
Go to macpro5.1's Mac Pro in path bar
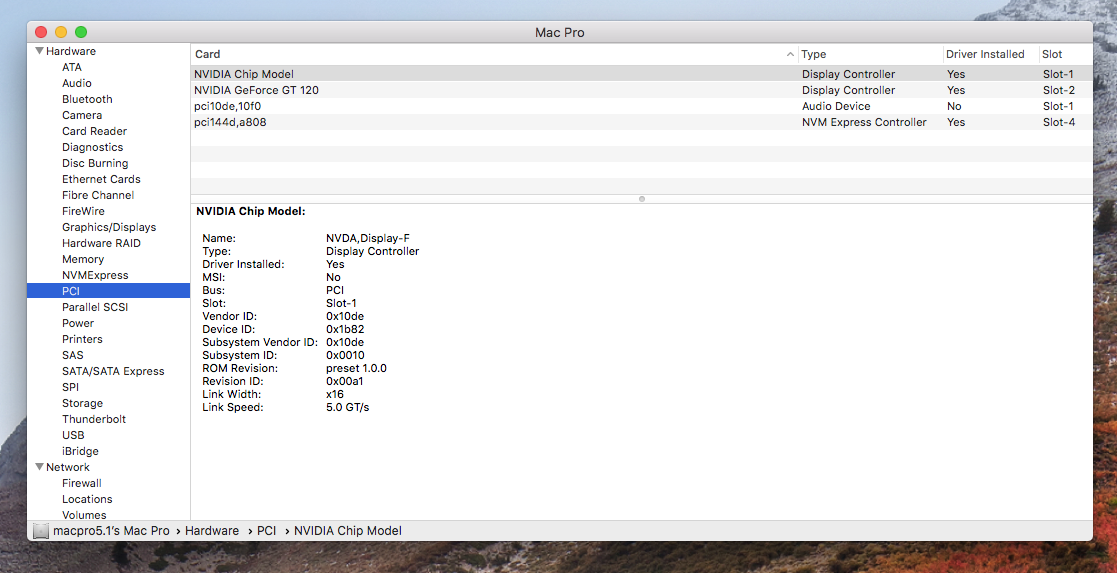(x=111, y=531)
